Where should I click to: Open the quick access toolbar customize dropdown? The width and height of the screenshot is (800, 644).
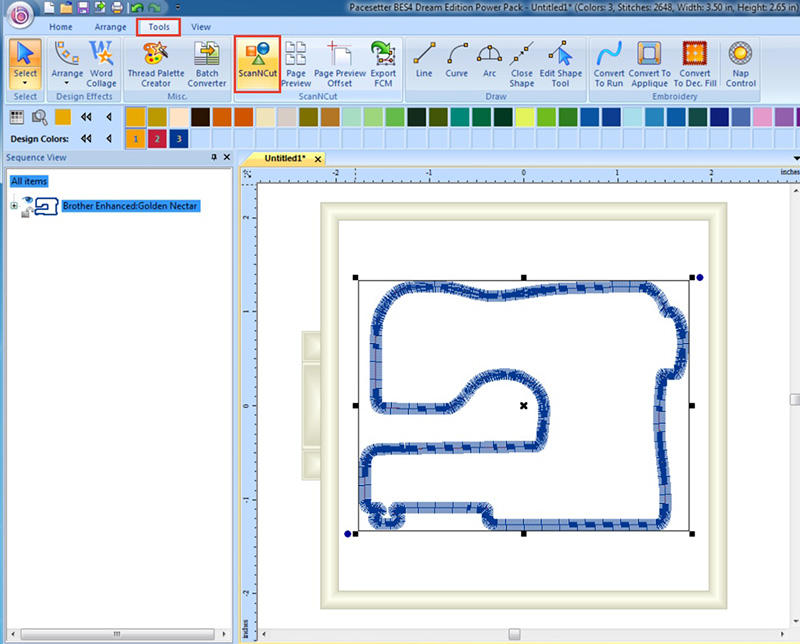(x=178, y=7)
